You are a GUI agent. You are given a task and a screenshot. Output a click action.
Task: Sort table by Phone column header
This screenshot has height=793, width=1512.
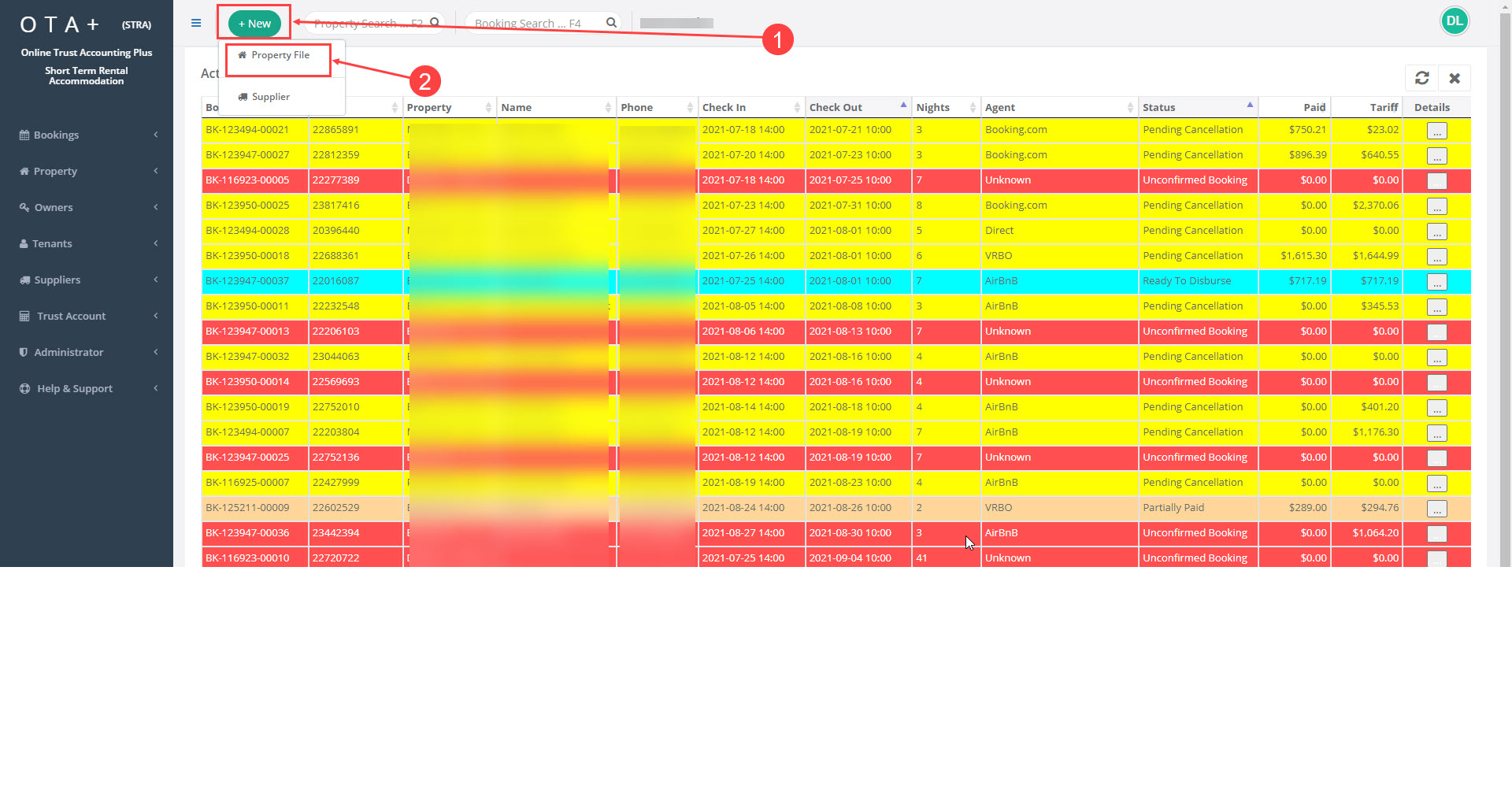point(657,107)
